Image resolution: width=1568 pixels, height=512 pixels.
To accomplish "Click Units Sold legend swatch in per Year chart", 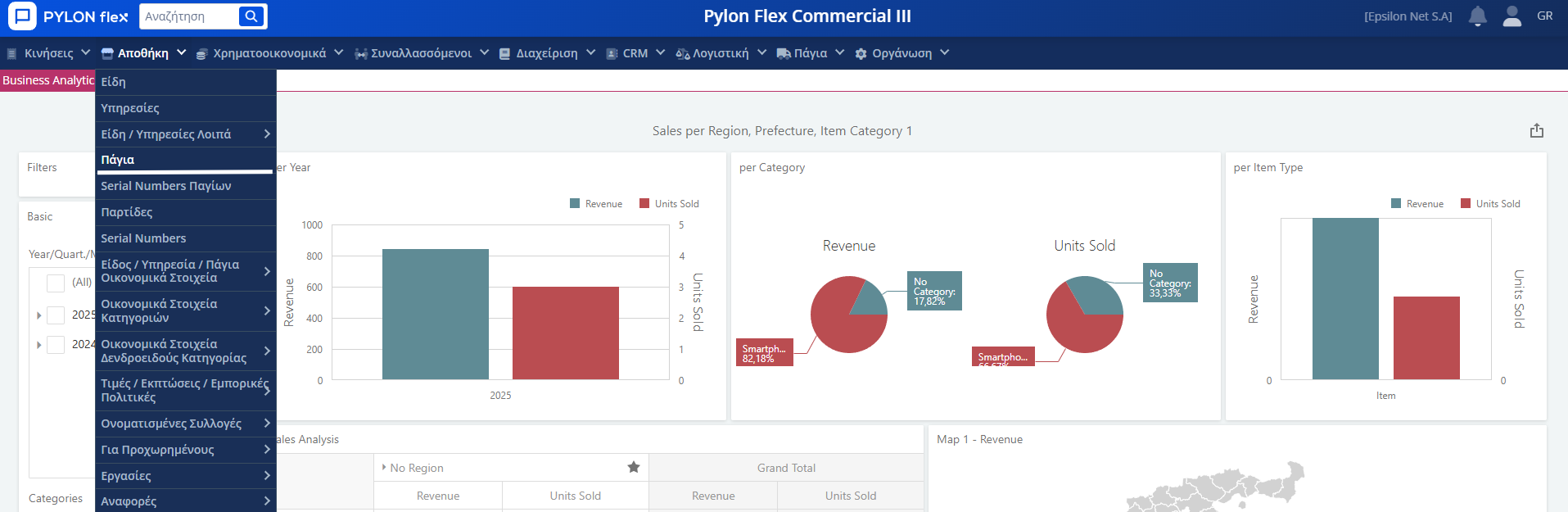I will click(644, 204).
